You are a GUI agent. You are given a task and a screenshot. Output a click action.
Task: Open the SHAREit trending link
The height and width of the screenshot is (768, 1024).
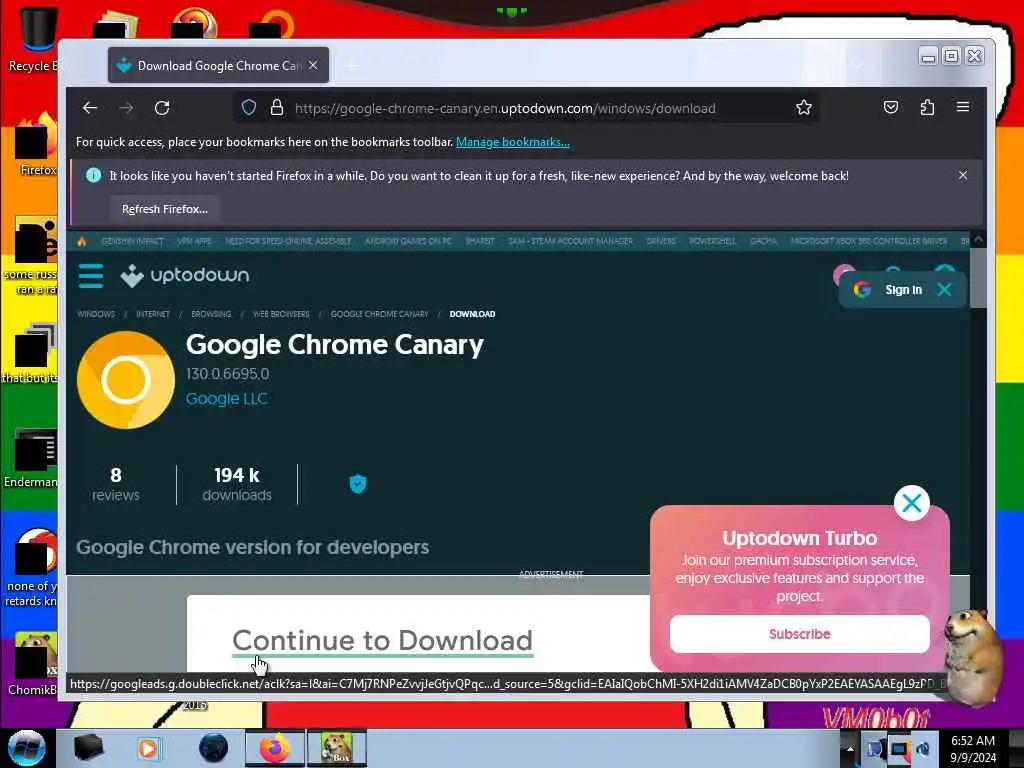coord(480,241)
